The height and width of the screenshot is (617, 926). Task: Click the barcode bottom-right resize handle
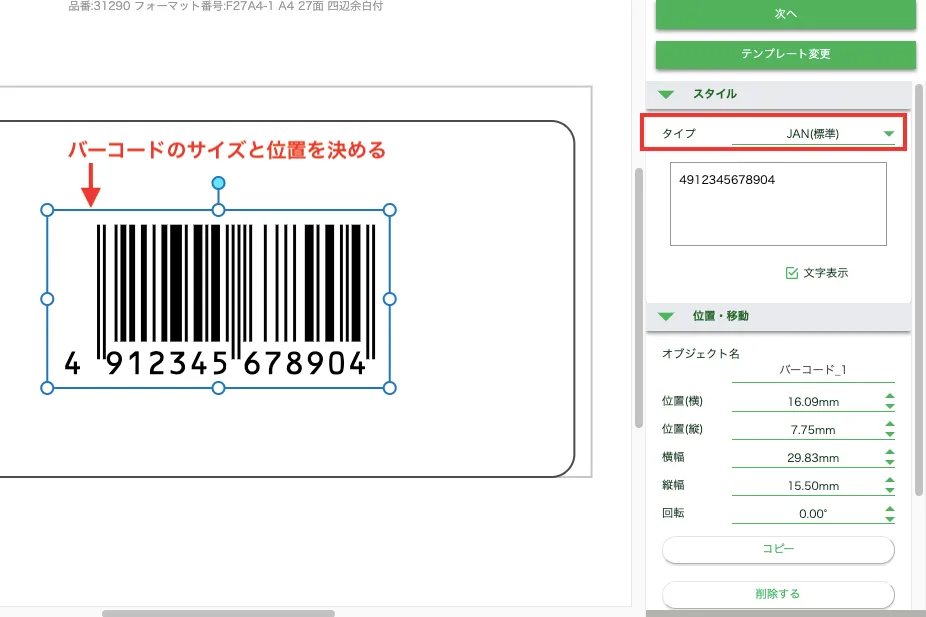tap(390, 388)
